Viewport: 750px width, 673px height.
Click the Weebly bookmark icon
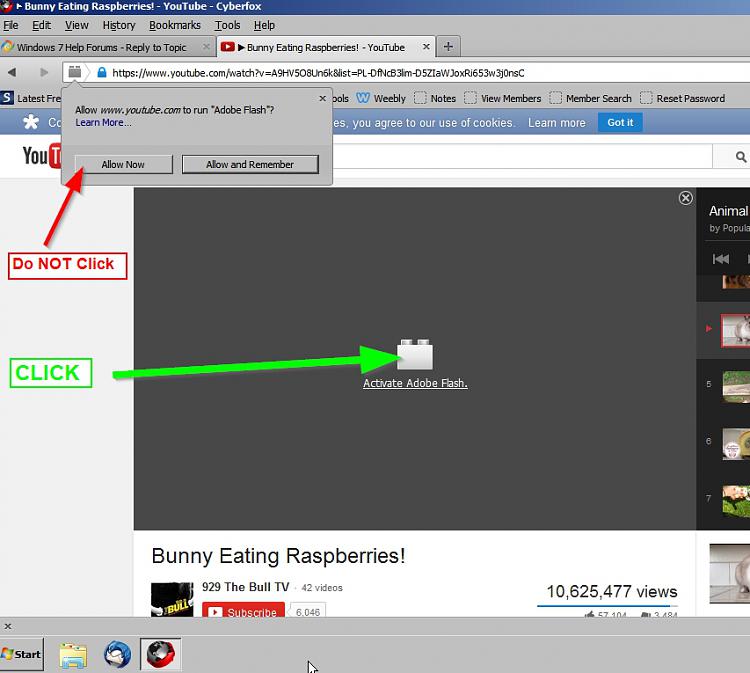click(363, 98)
